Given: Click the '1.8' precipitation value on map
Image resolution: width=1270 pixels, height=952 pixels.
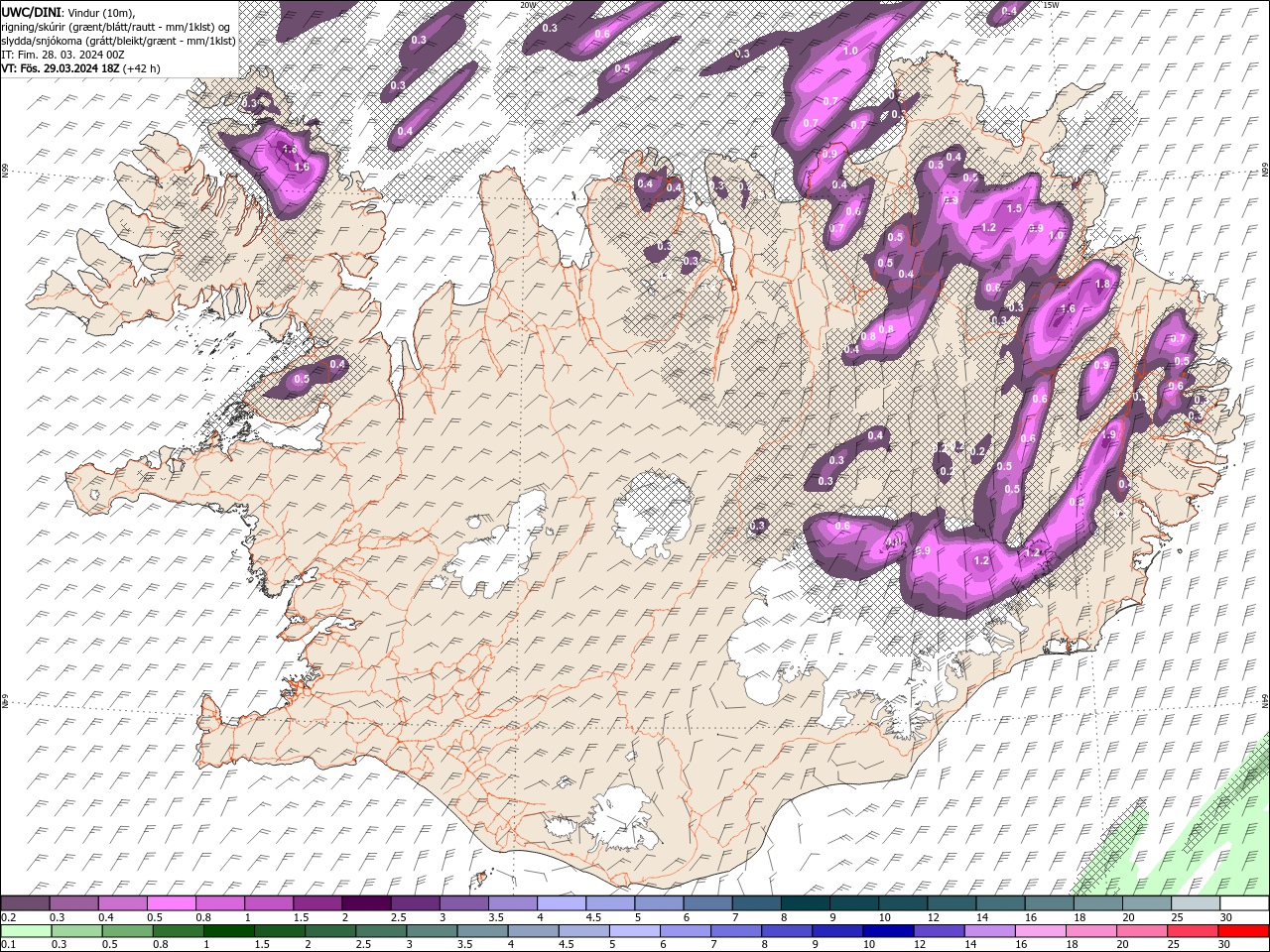Looking at the screenshot, I should [x=1101, y=284].
